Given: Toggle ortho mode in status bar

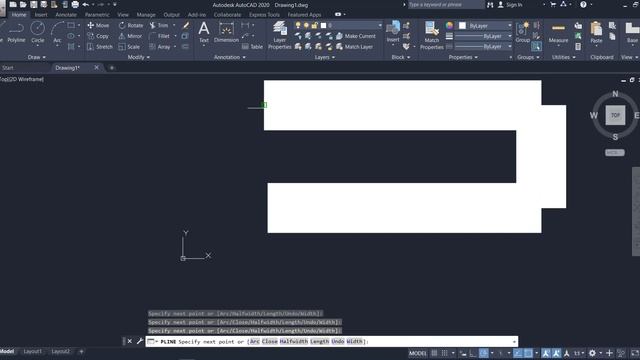Looking at the screenshot, I should coord(473,353).
